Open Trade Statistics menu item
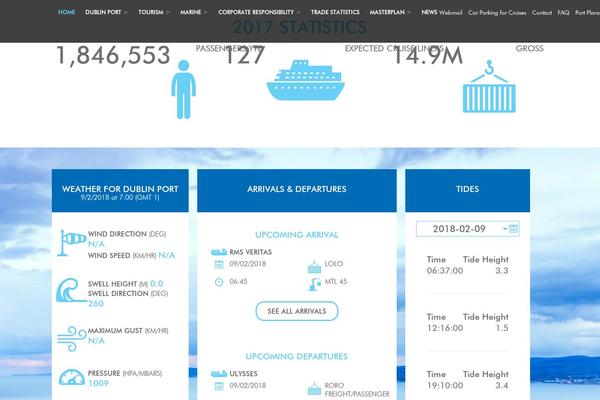 (x=335, y=12)
